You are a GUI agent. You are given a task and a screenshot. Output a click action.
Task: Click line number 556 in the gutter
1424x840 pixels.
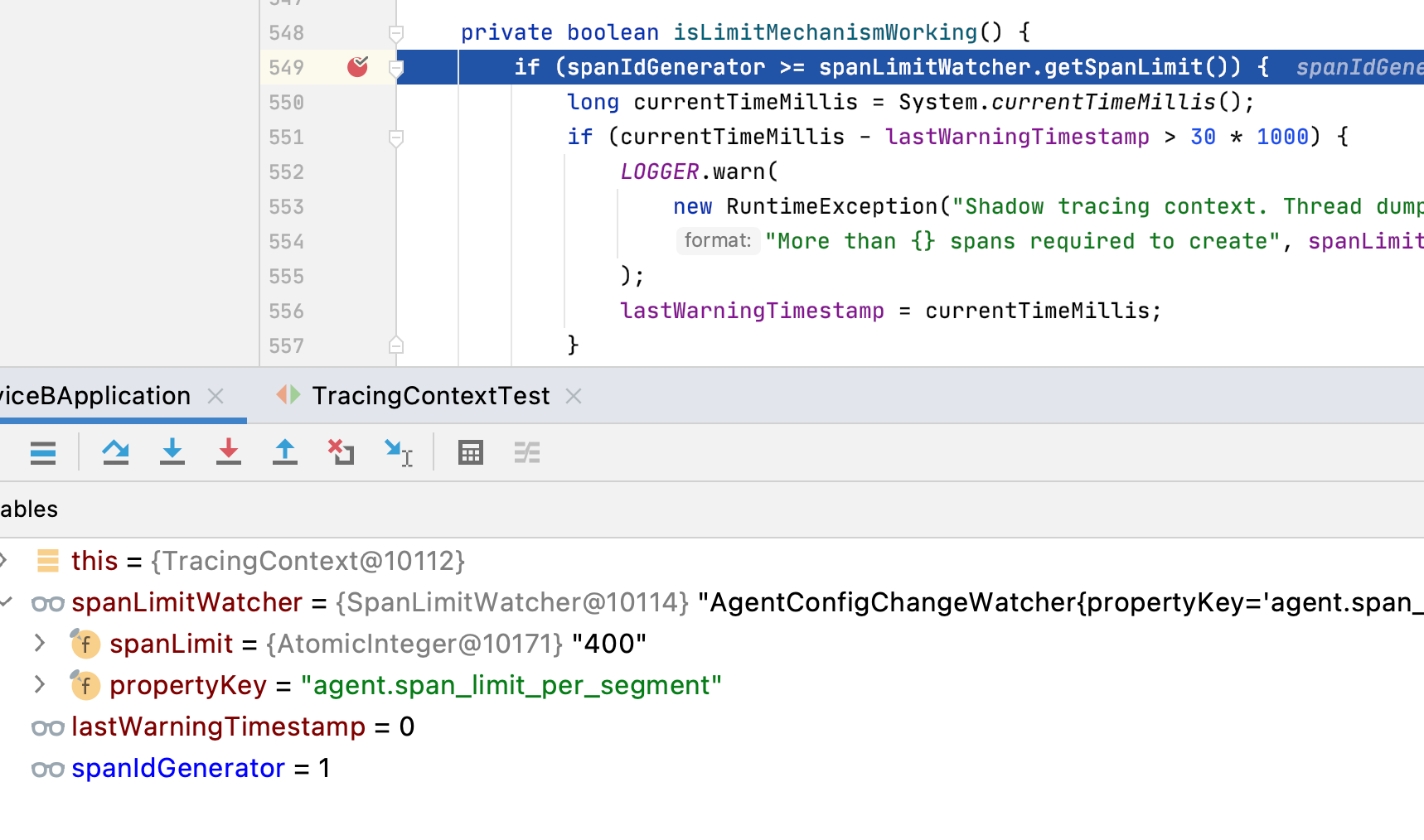pos(287,311)
